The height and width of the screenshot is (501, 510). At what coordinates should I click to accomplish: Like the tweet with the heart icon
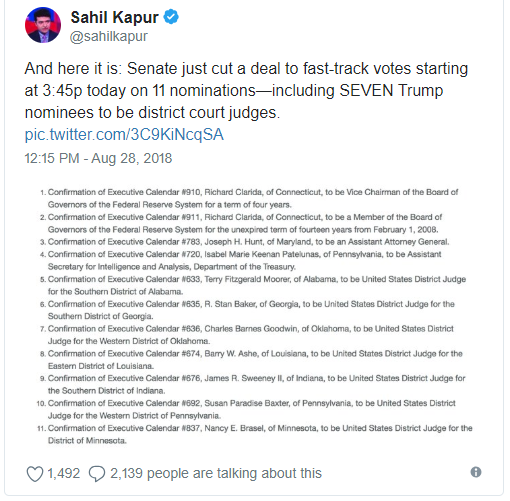[x=35, y=474]
